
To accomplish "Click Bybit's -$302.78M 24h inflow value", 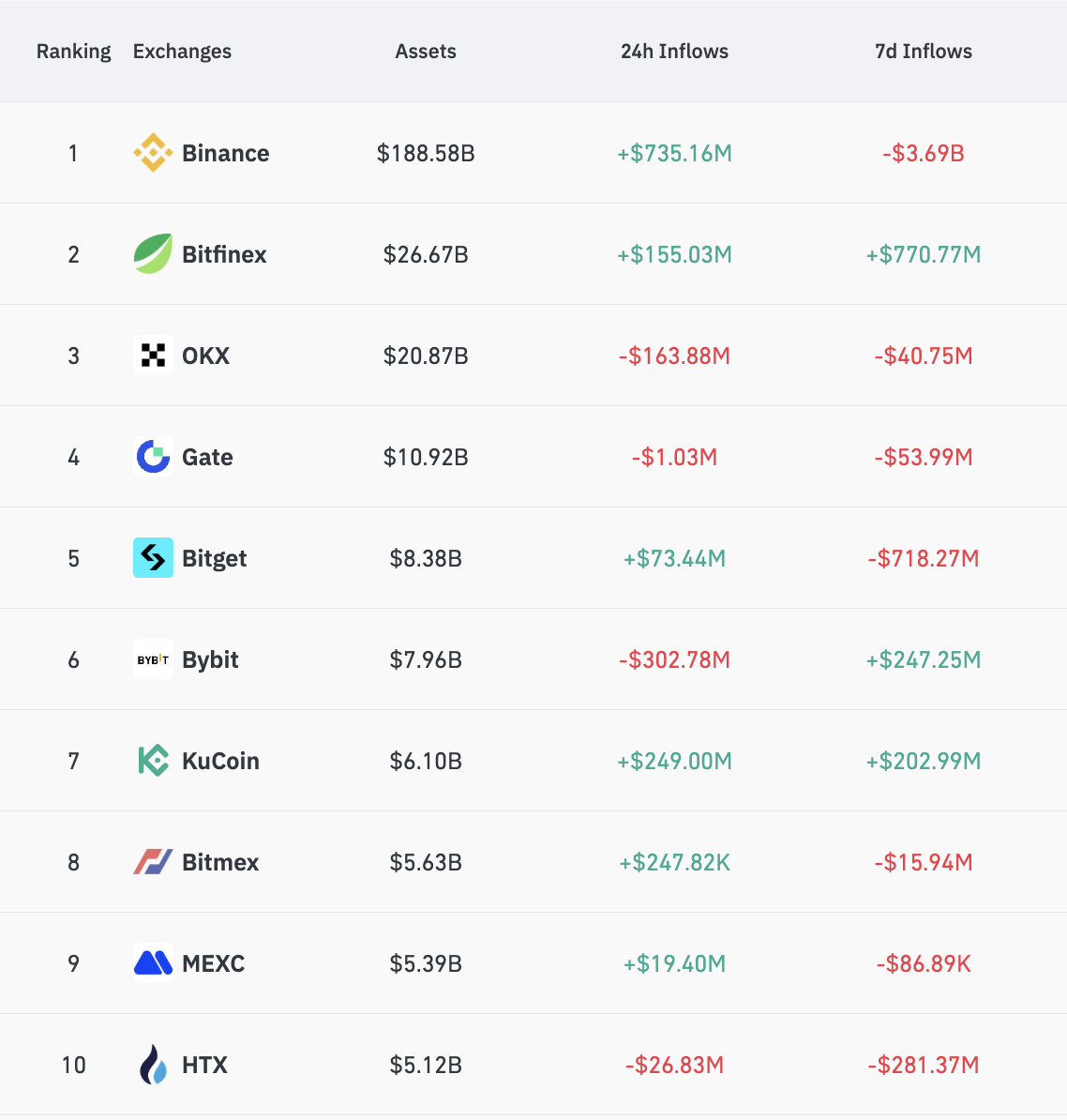I will click(674, 659).
